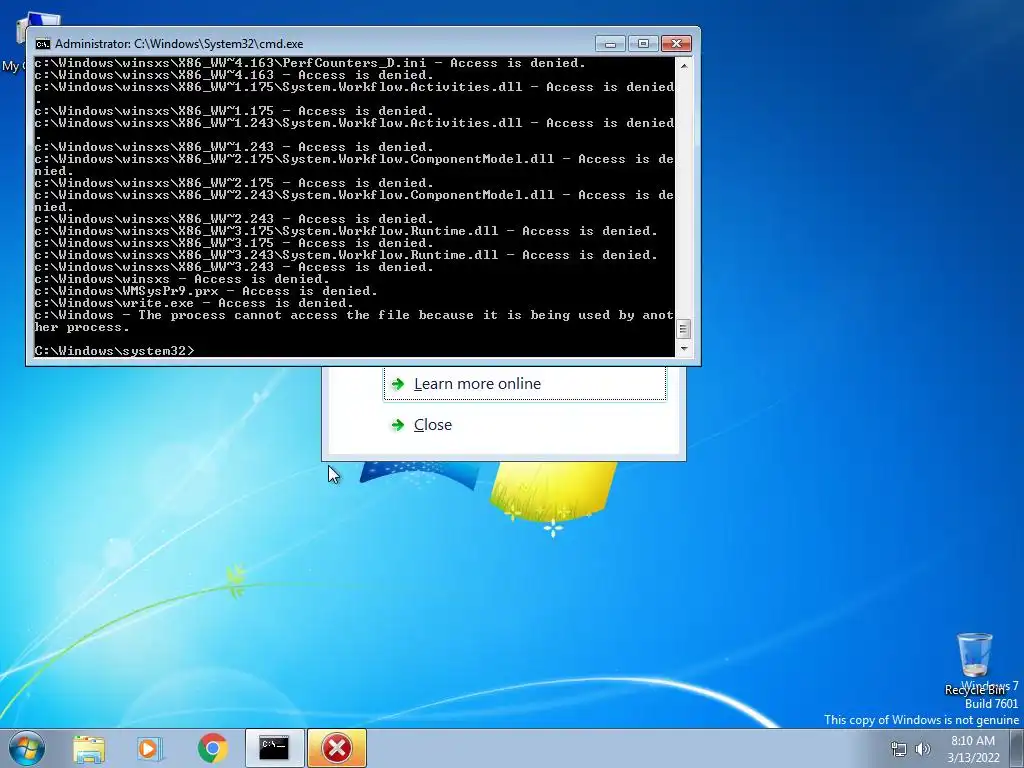Screen dimensions: 1024x768
Task: Click the PerfCounters_D.ini output line
Action: coord(310,63)
